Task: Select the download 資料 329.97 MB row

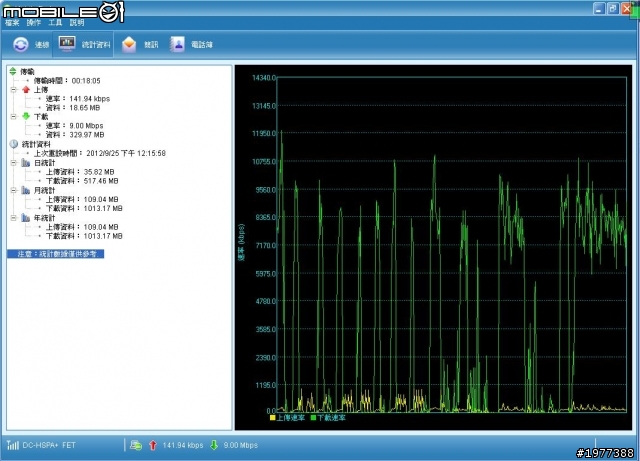Action: 75,135
